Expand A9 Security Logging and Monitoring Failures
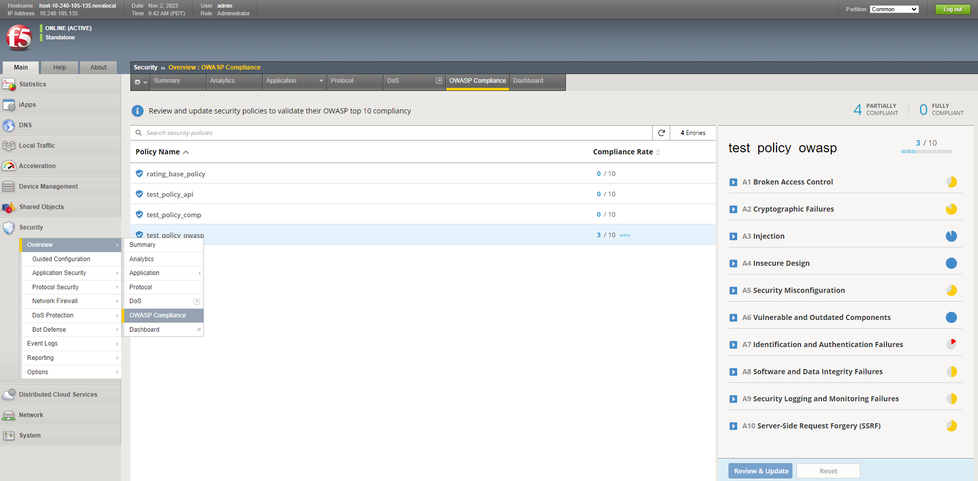Image resolution: width=978 pixels, height=481 pixels. click(734, 399)
